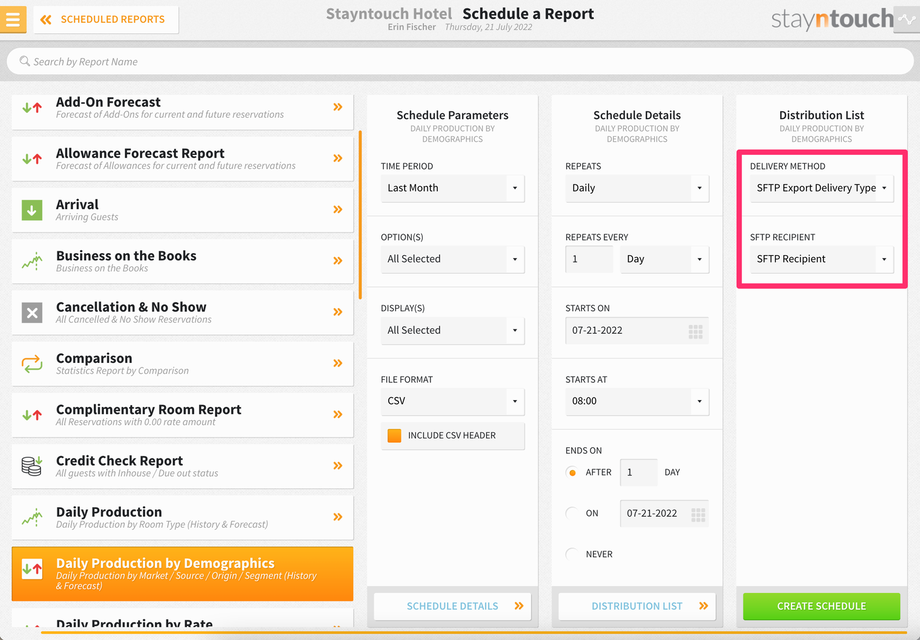
Task: Select the Daily Production report
Action: pos(182,517)
